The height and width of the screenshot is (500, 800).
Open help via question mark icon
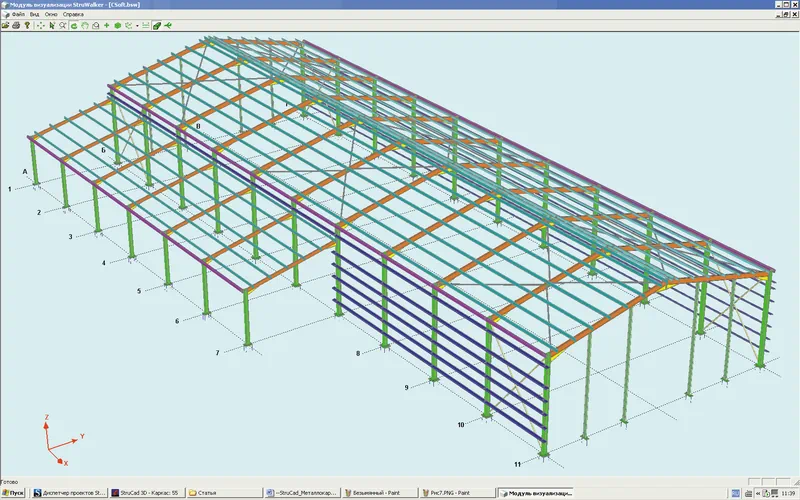(x=27, y=25)
